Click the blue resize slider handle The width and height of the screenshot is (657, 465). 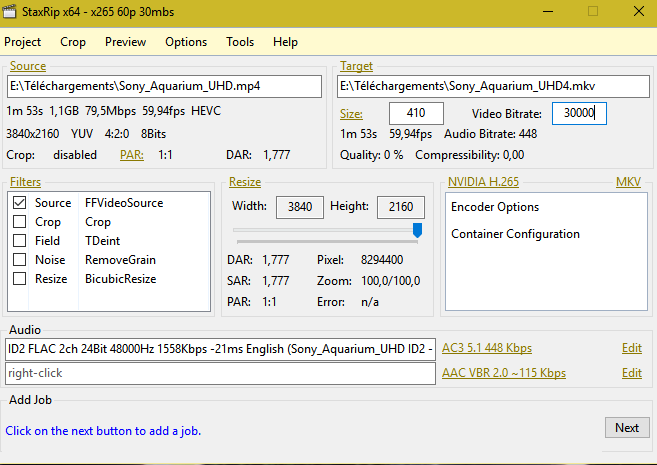[x=417, y=230]
